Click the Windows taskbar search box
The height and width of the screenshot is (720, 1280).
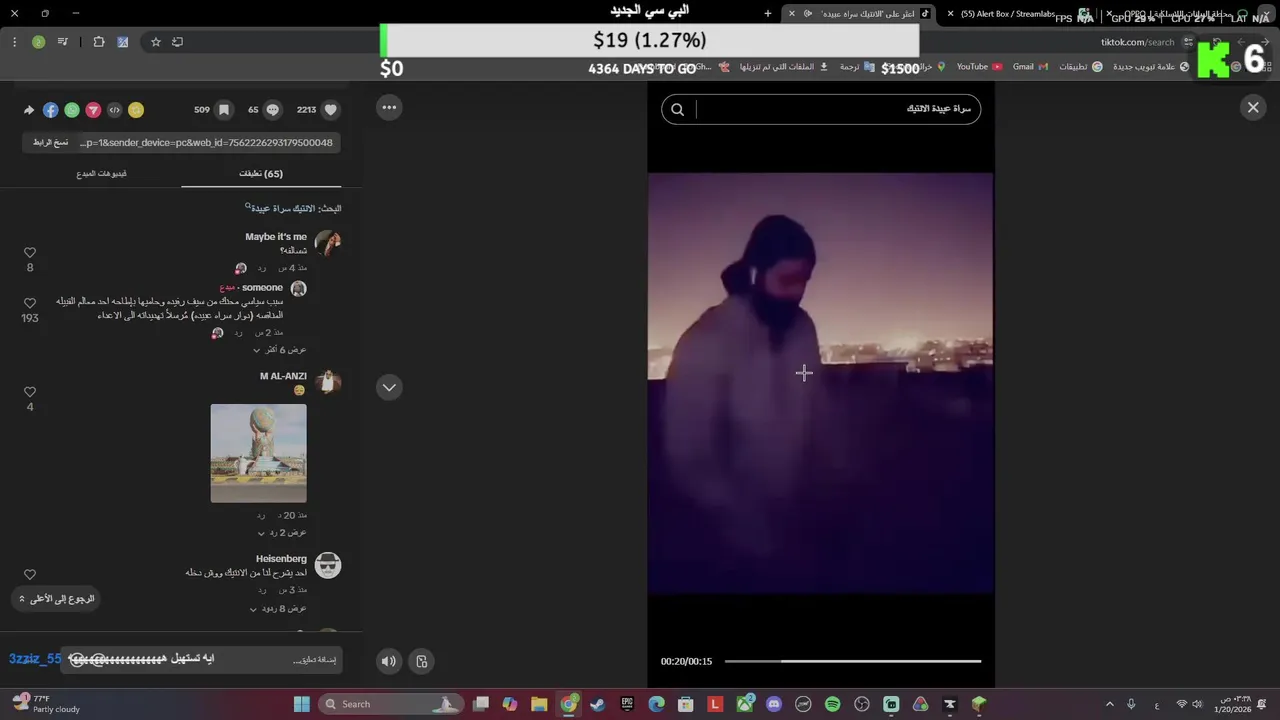pos(390,704)
